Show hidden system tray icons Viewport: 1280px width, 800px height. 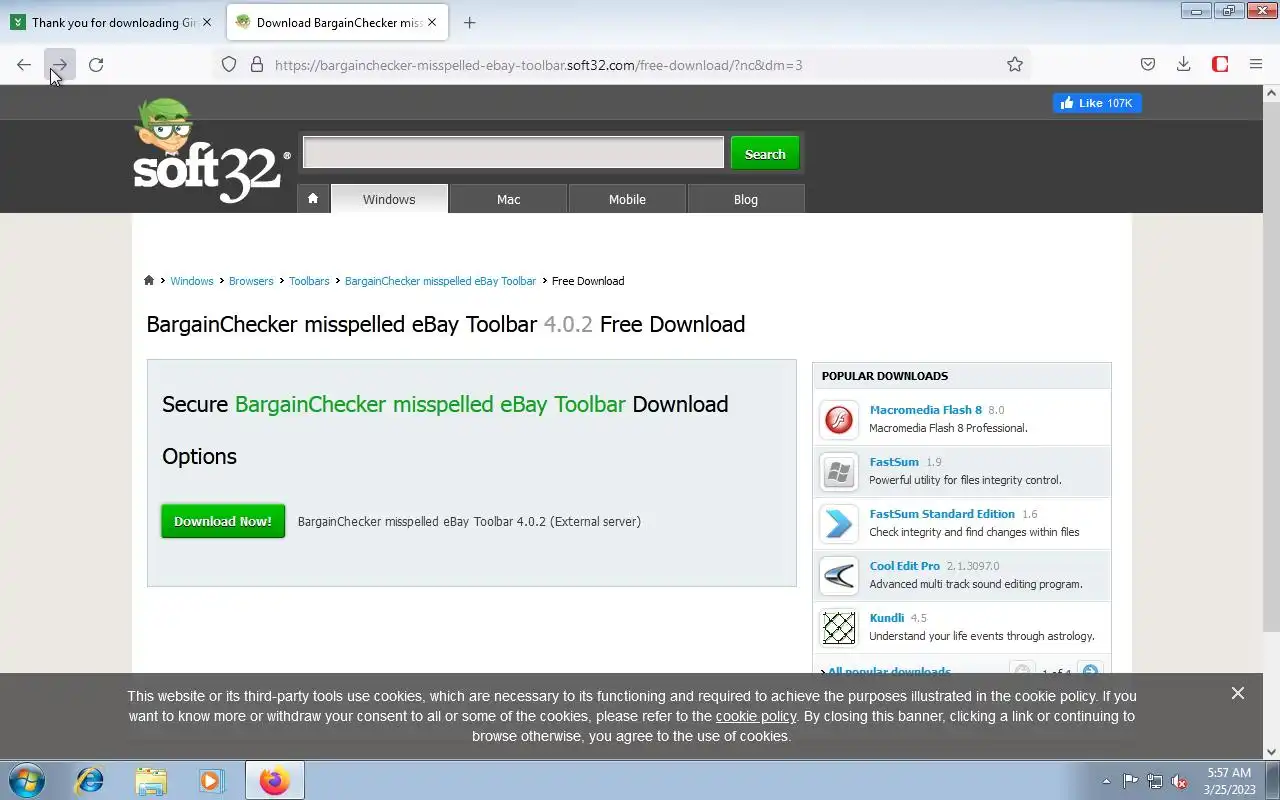[x=1106, y=781]
